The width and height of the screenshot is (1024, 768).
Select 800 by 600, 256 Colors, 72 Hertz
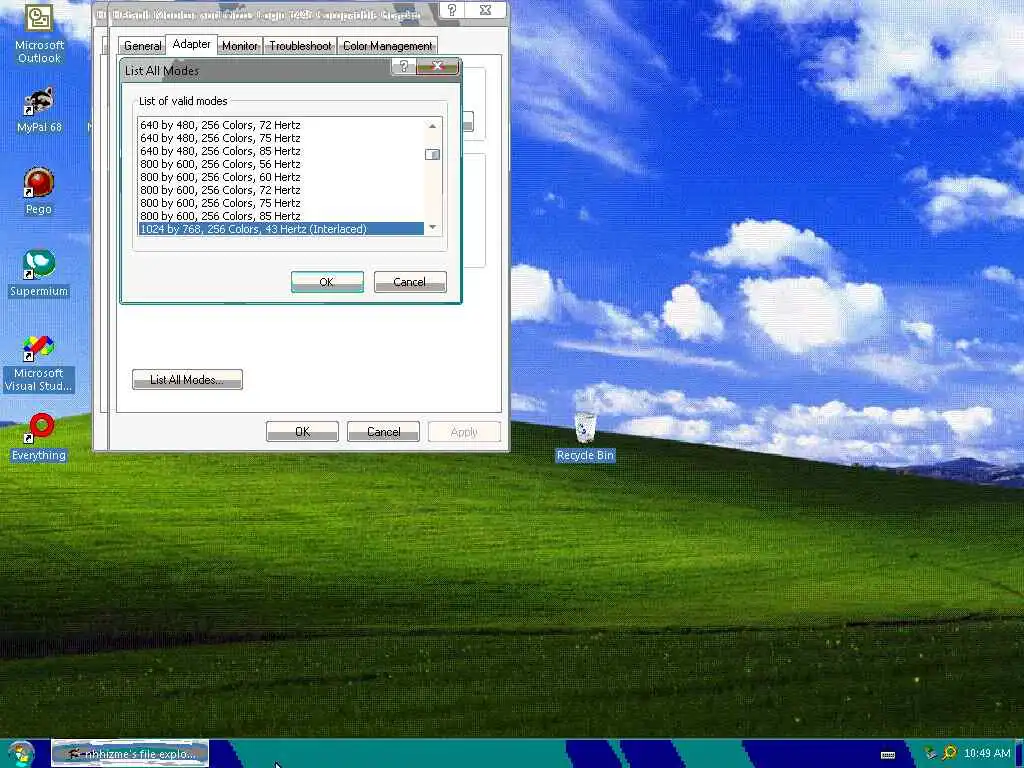click(x=281, y=190)
